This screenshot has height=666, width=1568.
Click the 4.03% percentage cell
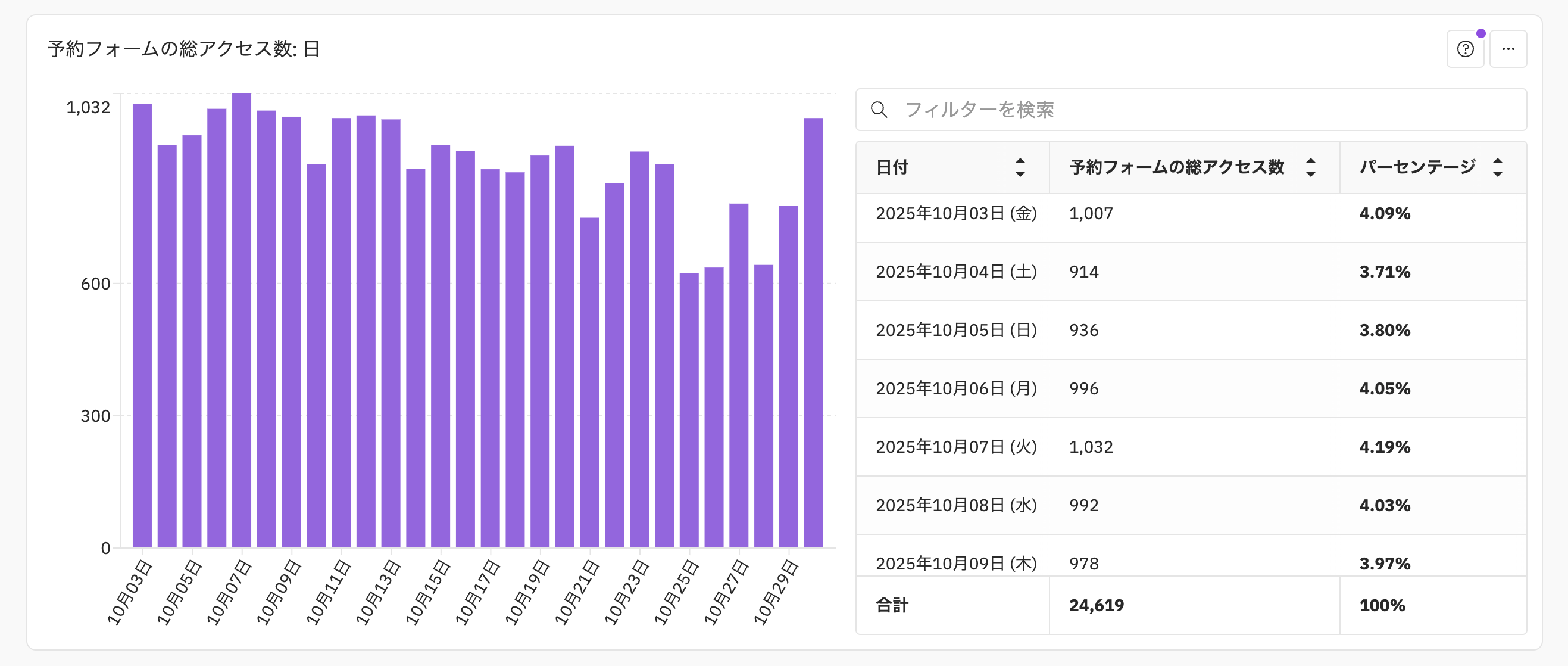point(1385,506)
